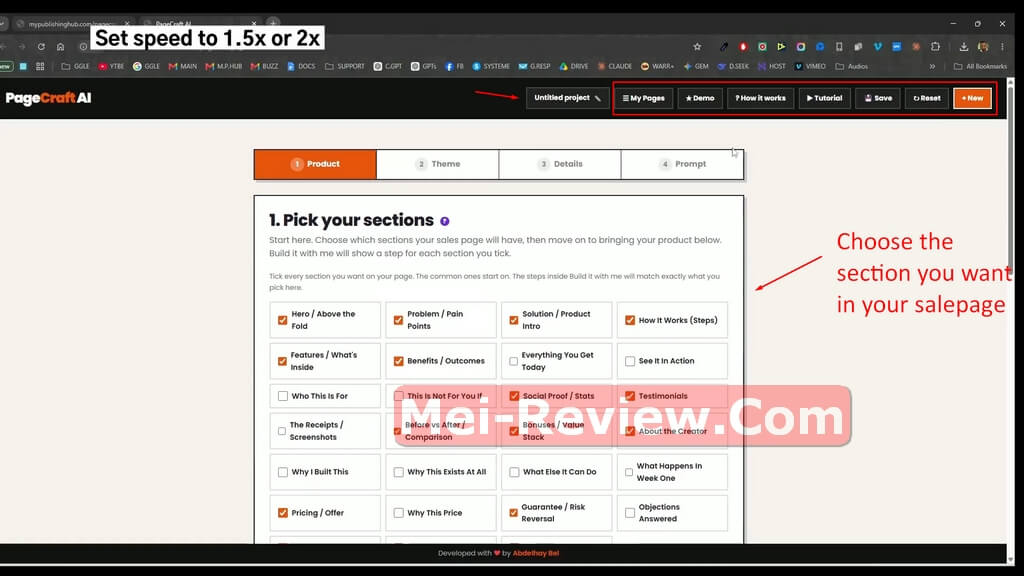Screen dimensions: 1024x576
Task: Open the GGLE bookmarks folder
Action: point(75,66)
